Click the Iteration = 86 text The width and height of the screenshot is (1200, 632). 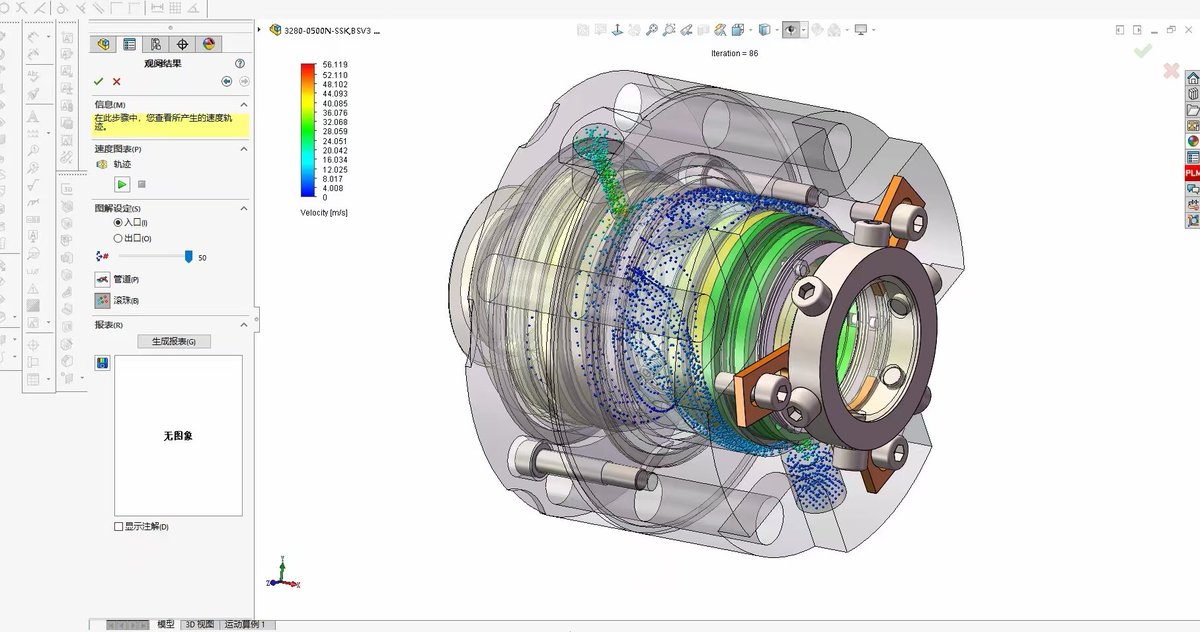point(734,53)
